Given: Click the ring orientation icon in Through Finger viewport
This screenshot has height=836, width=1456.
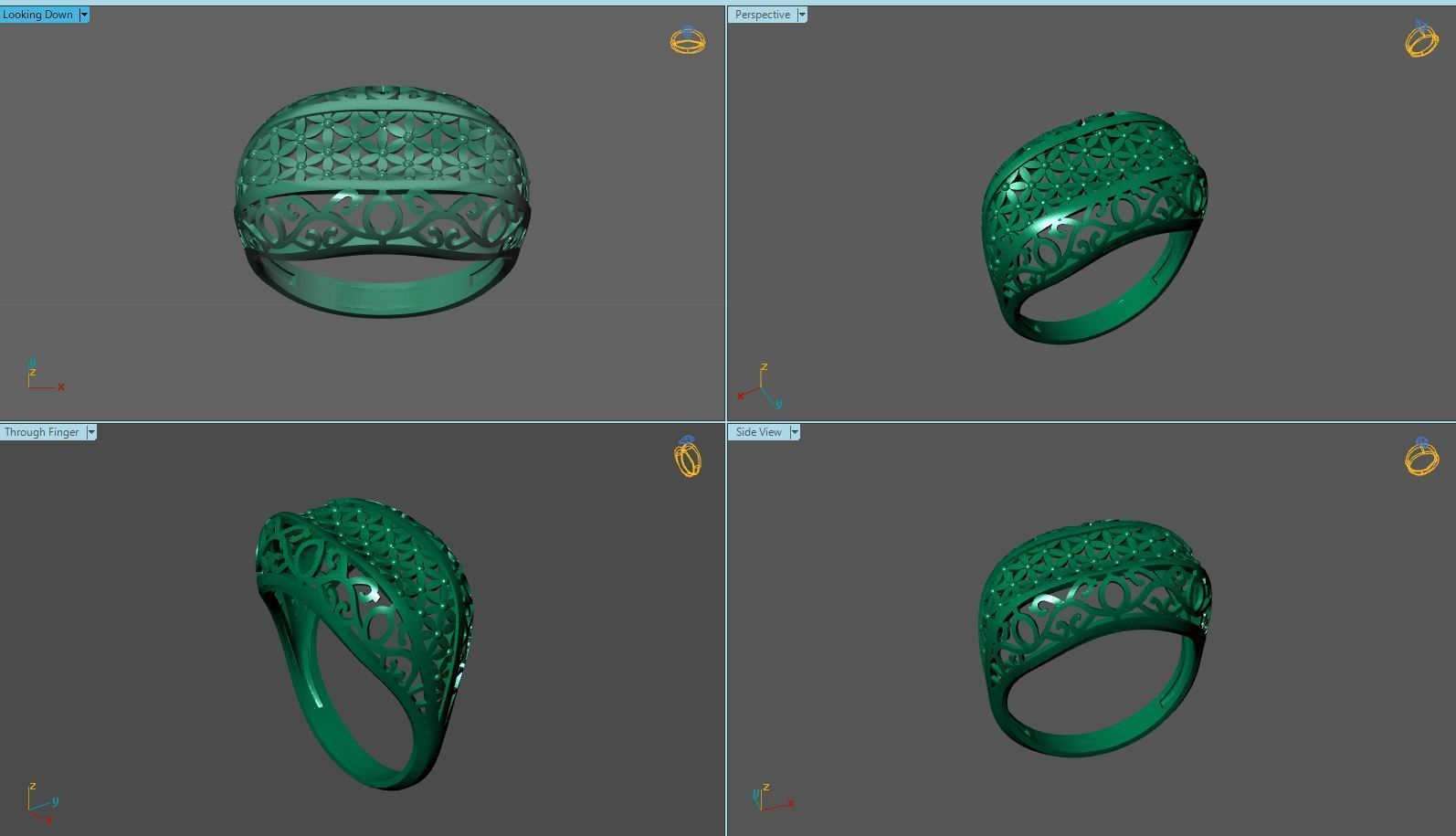Looking at the screenshot, I should click(688, 457).
